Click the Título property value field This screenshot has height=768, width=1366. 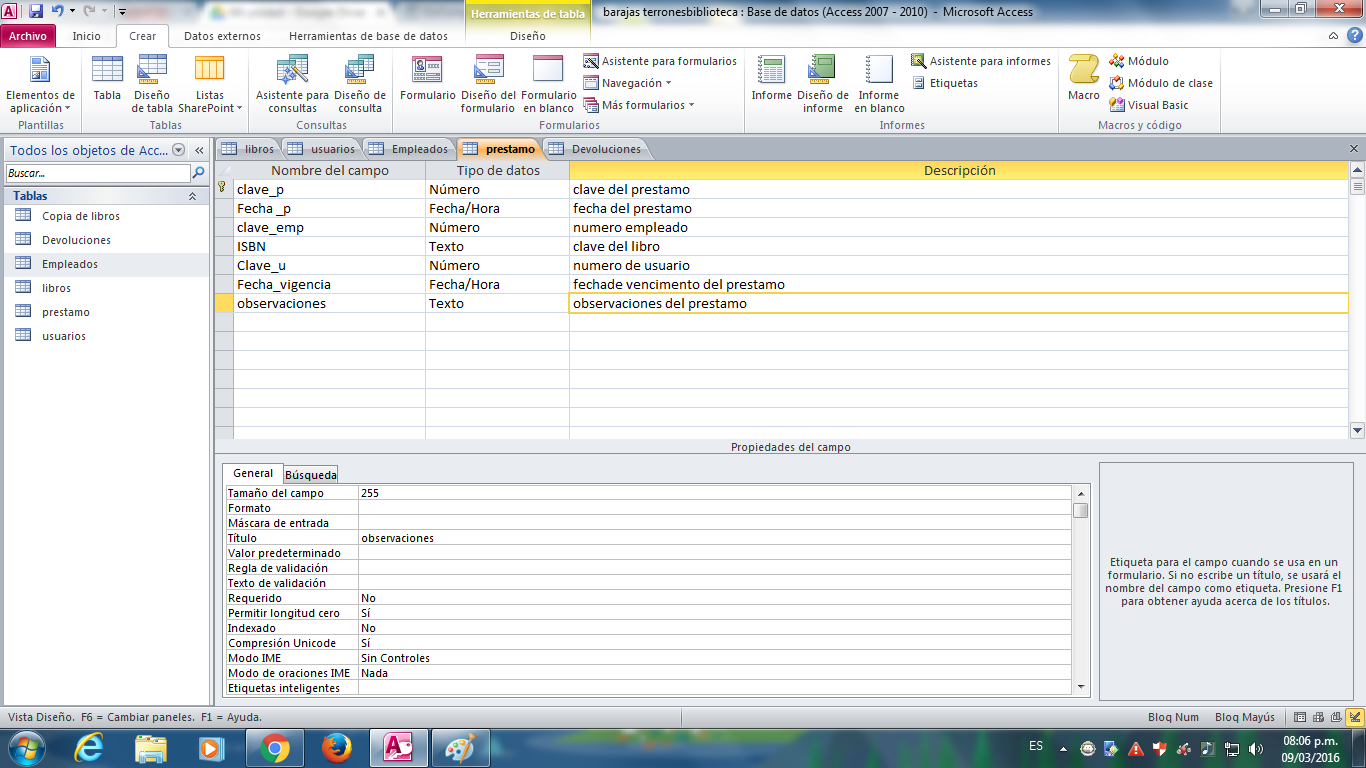(714, 538)
